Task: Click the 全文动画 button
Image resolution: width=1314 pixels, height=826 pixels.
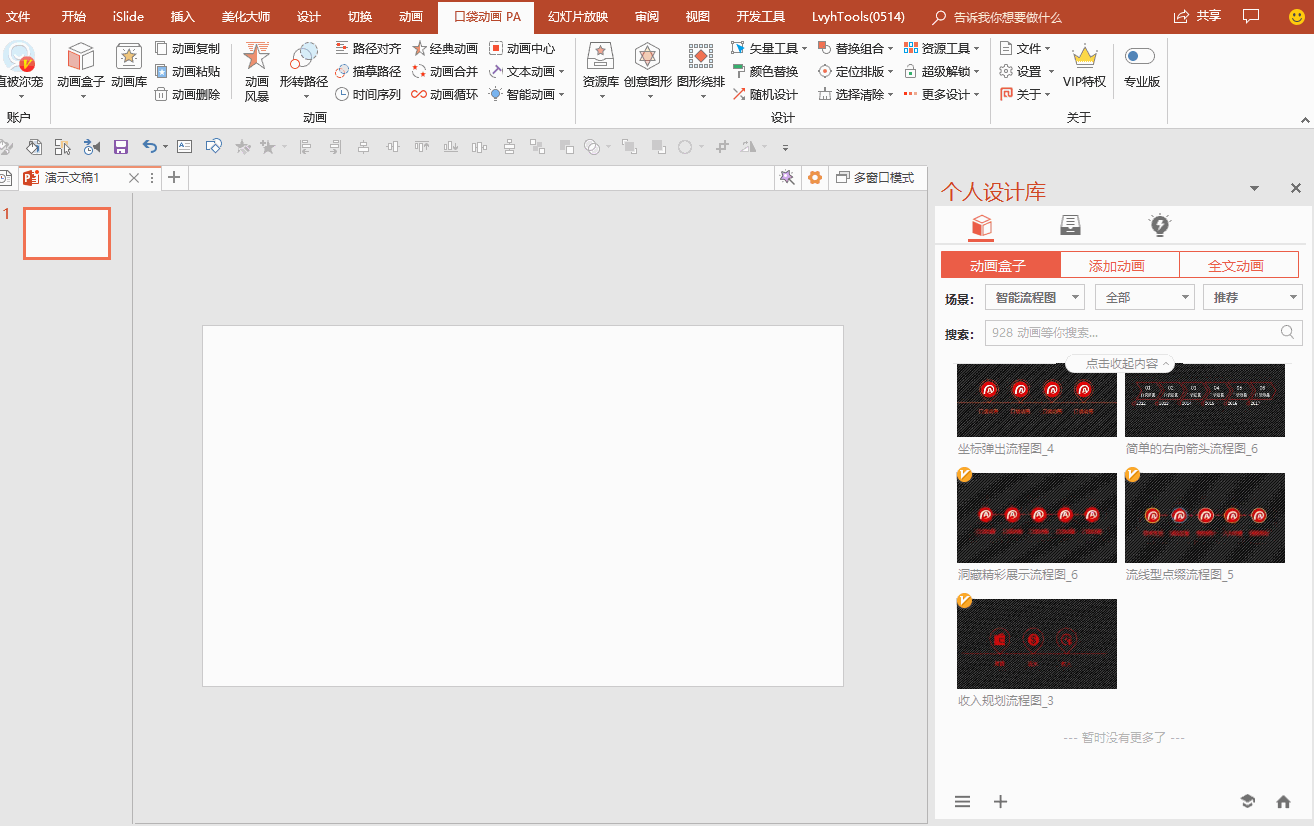Action: coord(1238,265)
